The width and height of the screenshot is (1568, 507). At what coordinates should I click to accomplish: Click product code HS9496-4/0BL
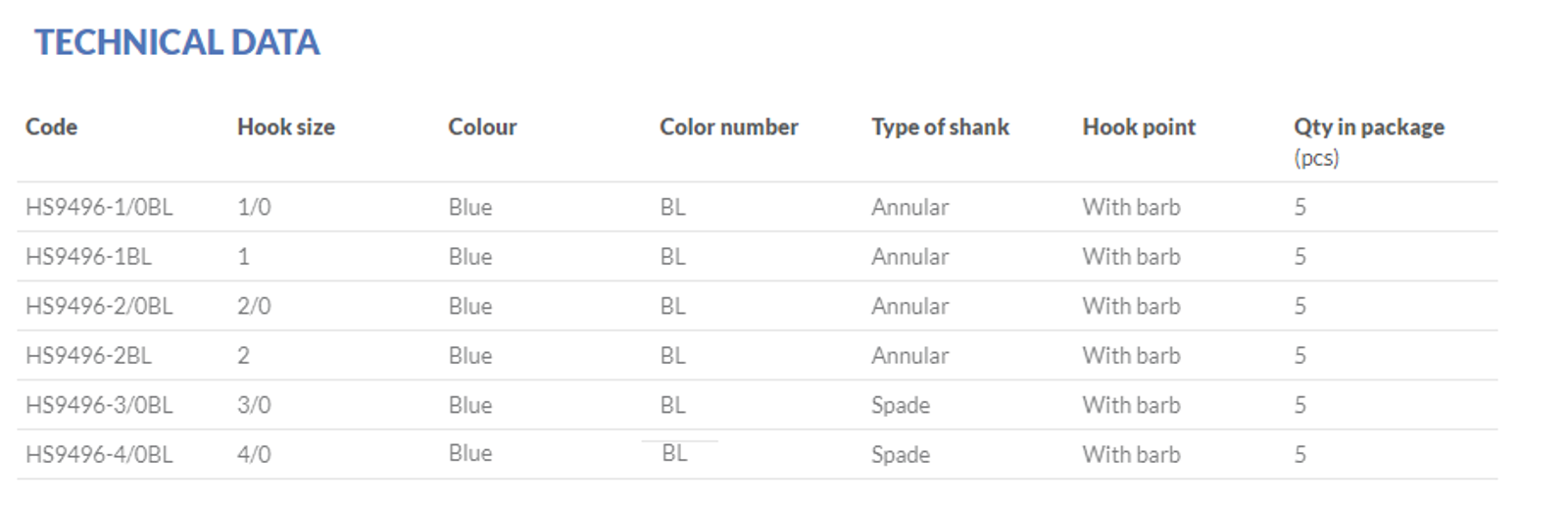[99, 455]
